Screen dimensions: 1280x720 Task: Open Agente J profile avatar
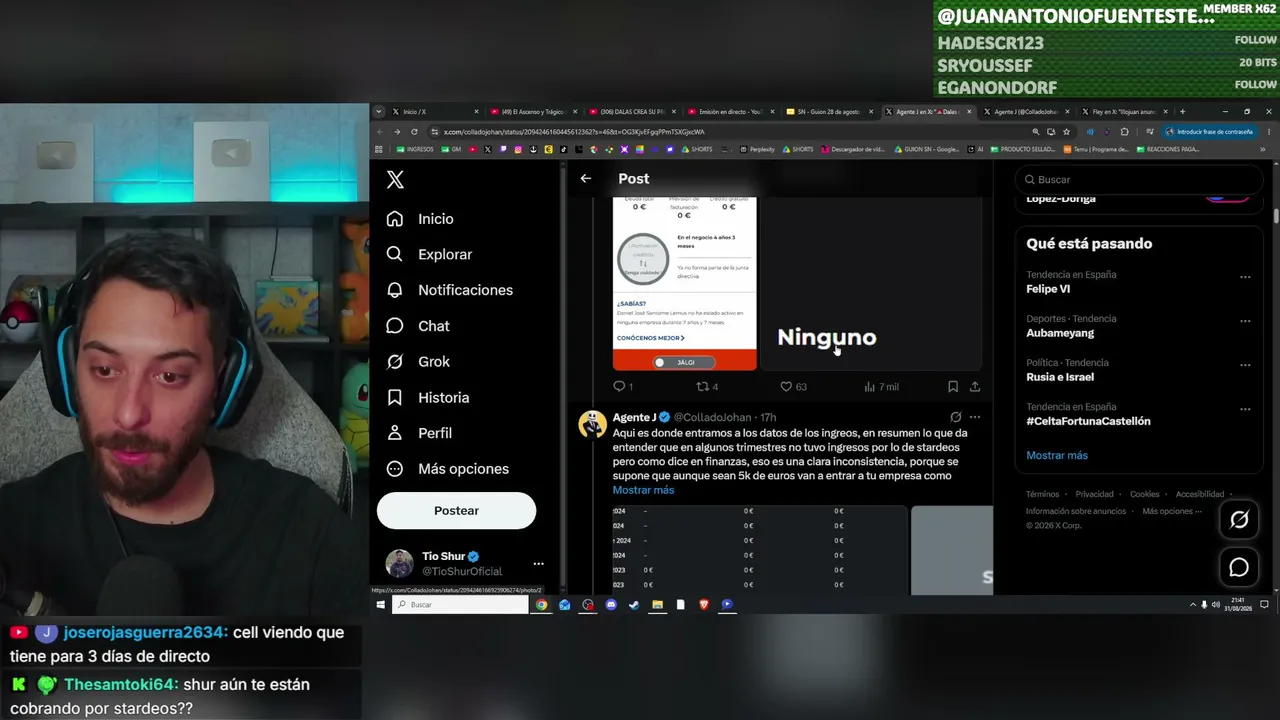tap(592, 424)
